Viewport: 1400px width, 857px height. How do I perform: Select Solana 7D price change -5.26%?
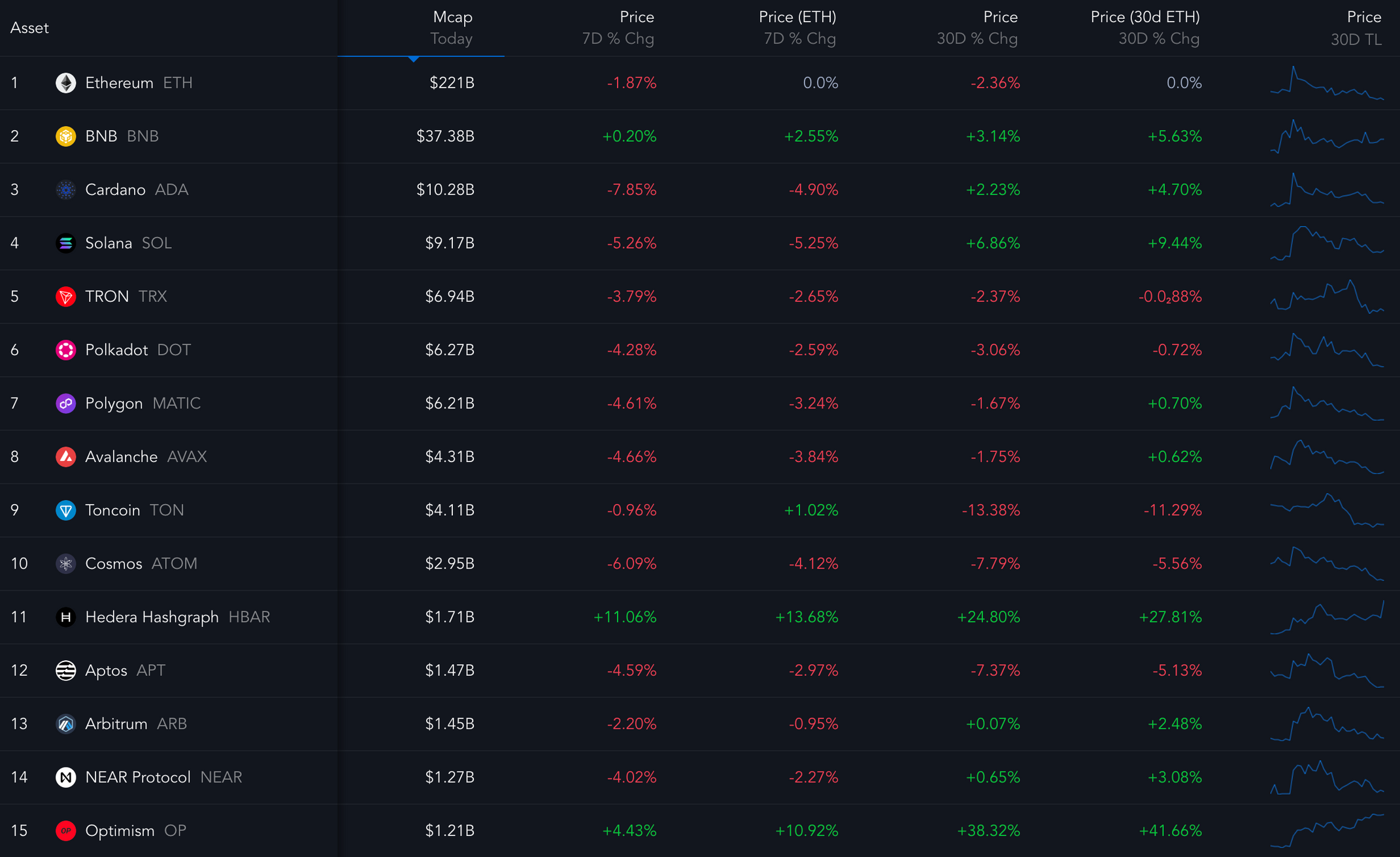pos(631,243)
